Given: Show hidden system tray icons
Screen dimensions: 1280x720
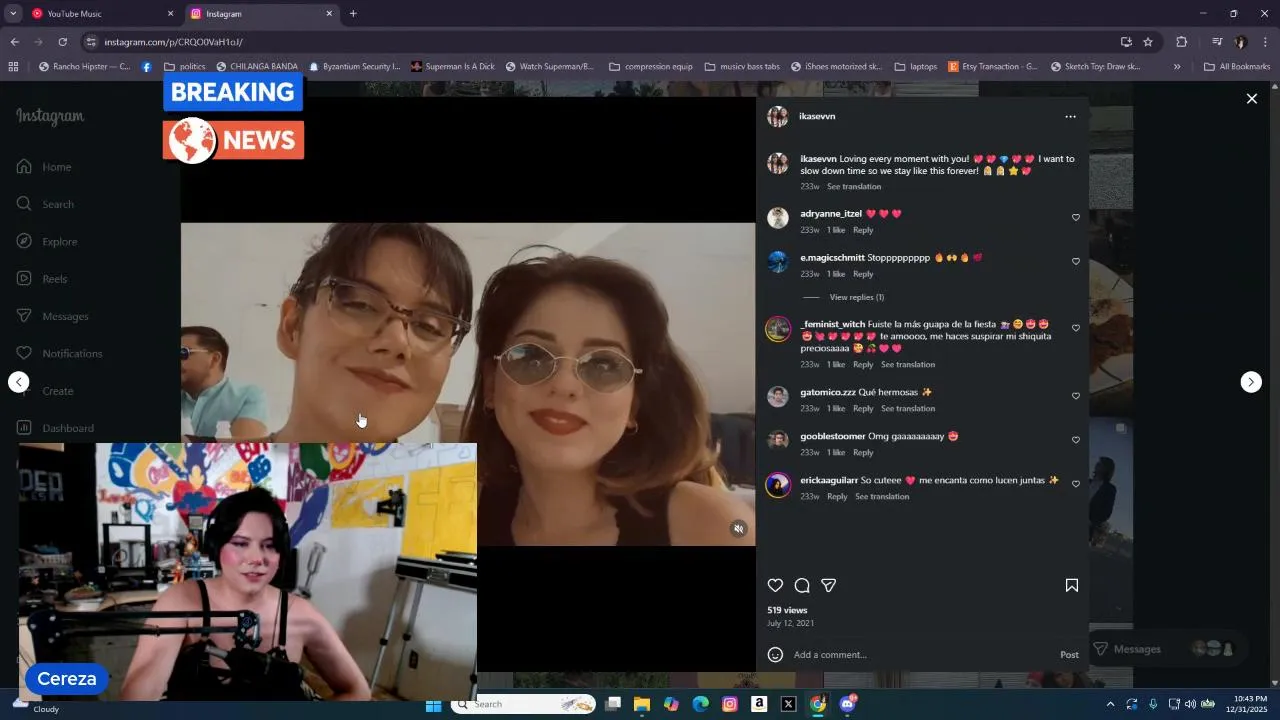Looking at the screenshot, I should [1110, 704].
